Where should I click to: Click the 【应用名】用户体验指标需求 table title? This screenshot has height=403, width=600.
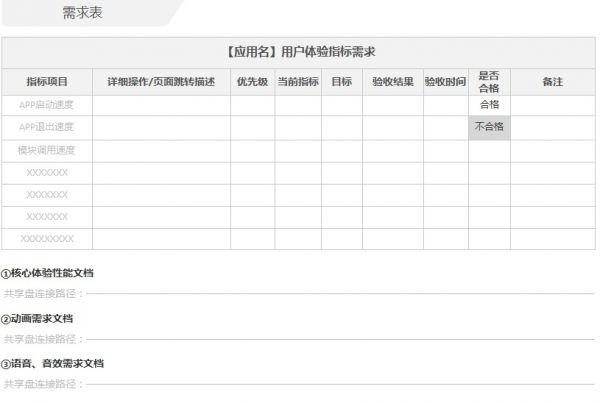point(300,51)
